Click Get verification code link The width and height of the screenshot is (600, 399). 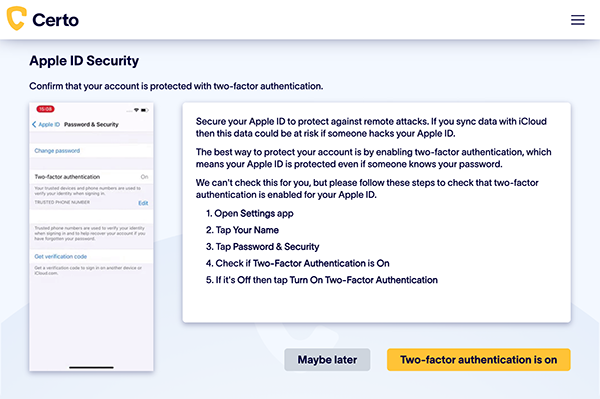tap(60, 256)
